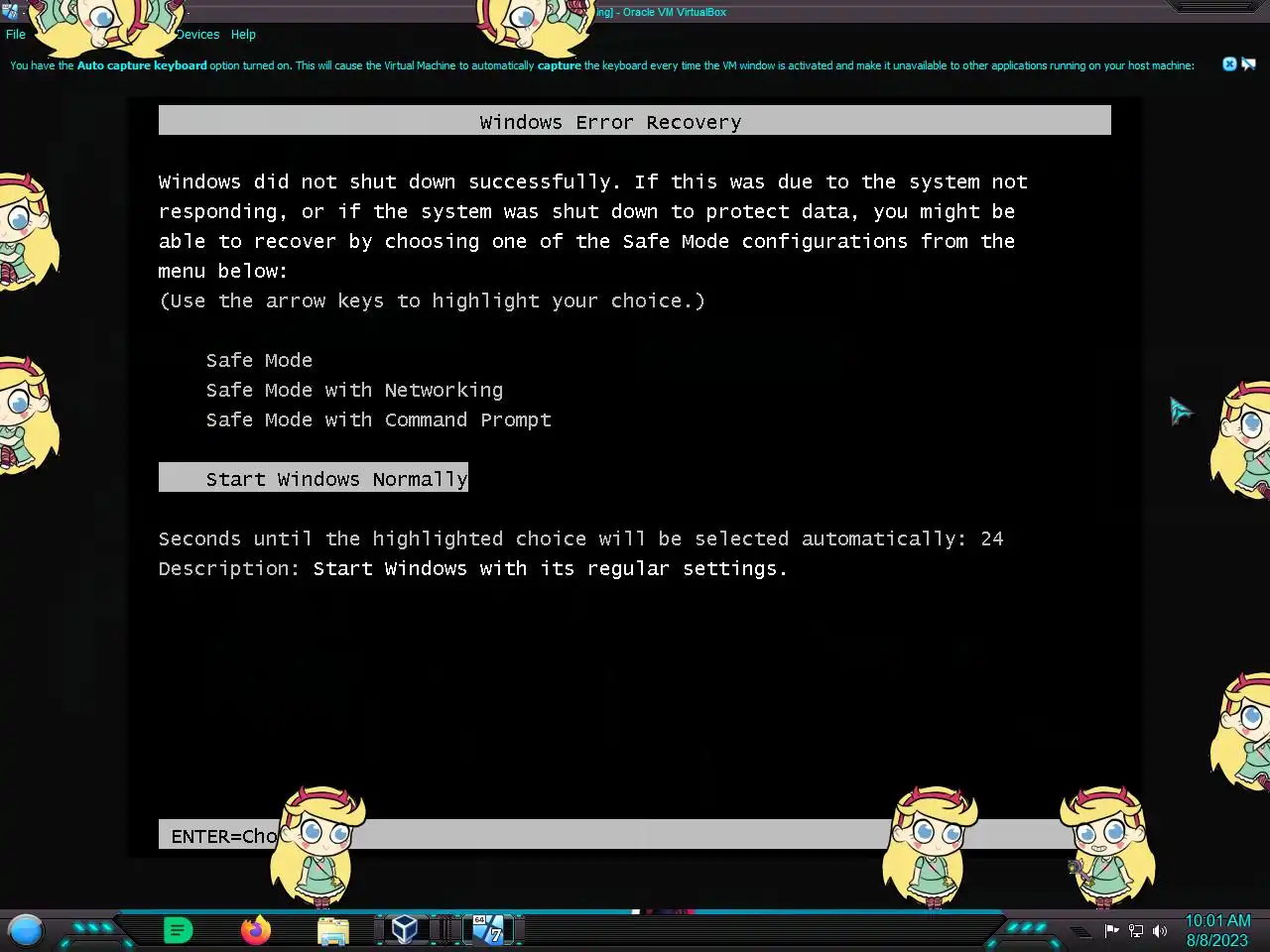This screenshot has height=952, width=1270.
Task: Open the volume speaker icon in tray
Action: (x=1160, y=930)
